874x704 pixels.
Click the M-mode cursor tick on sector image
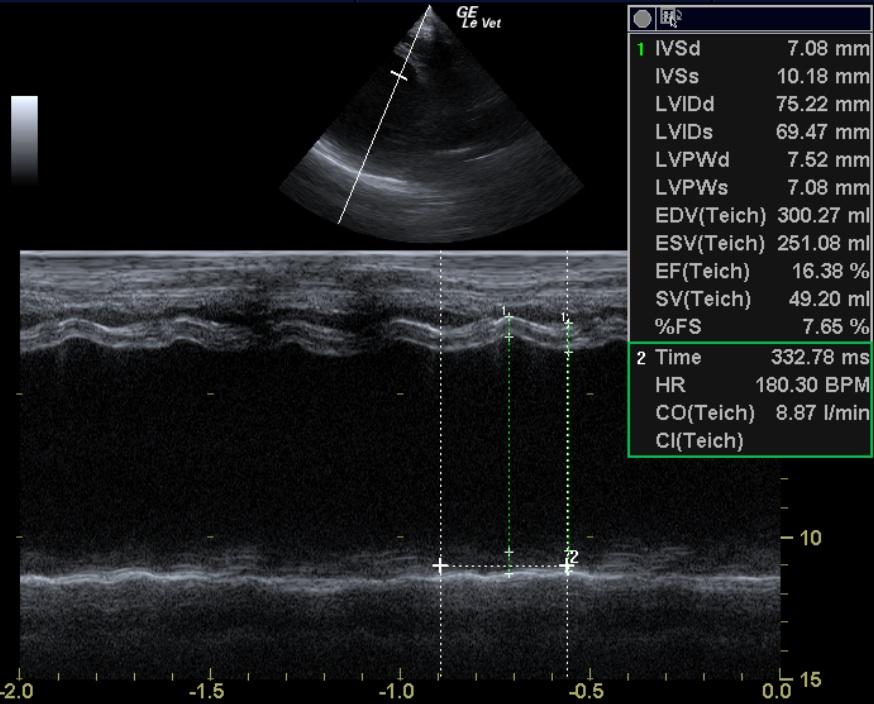click(x=399, y=76)
